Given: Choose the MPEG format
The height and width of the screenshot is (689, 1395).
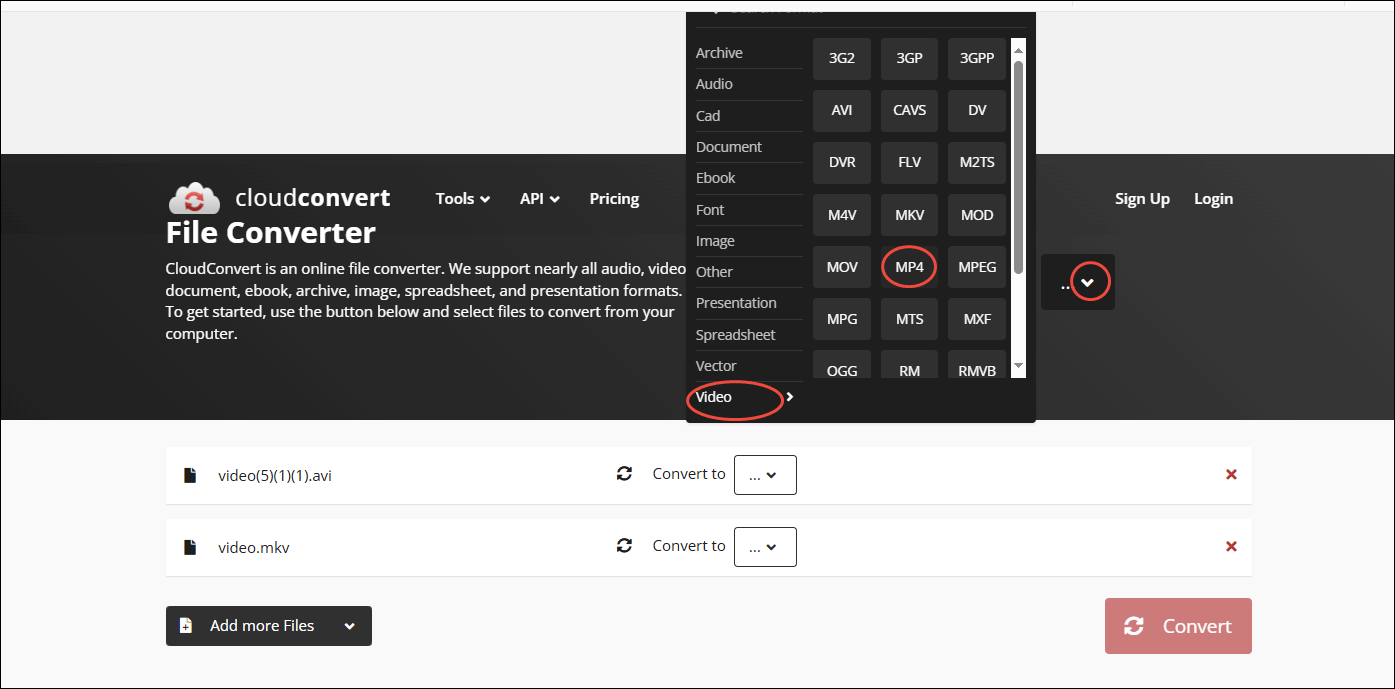Looking at the screenshot, I should point(977,267).
